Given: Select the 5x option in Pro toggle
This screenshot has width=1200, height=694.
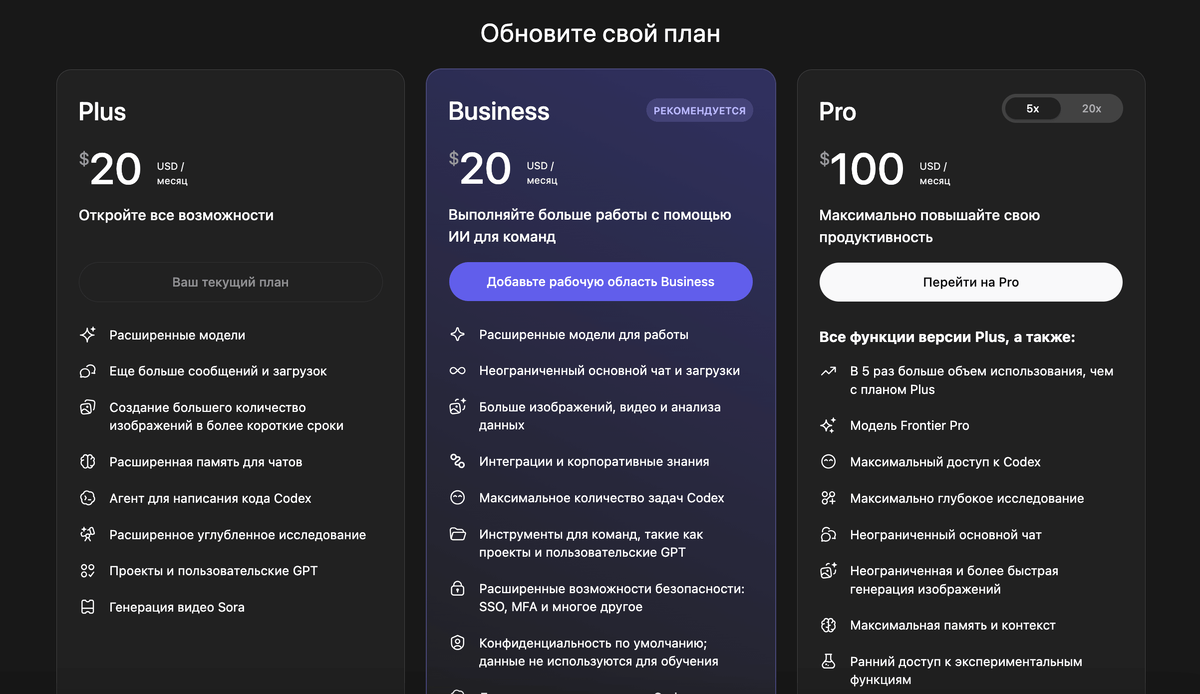Looking at the screenshot, I should point(1032,109).
